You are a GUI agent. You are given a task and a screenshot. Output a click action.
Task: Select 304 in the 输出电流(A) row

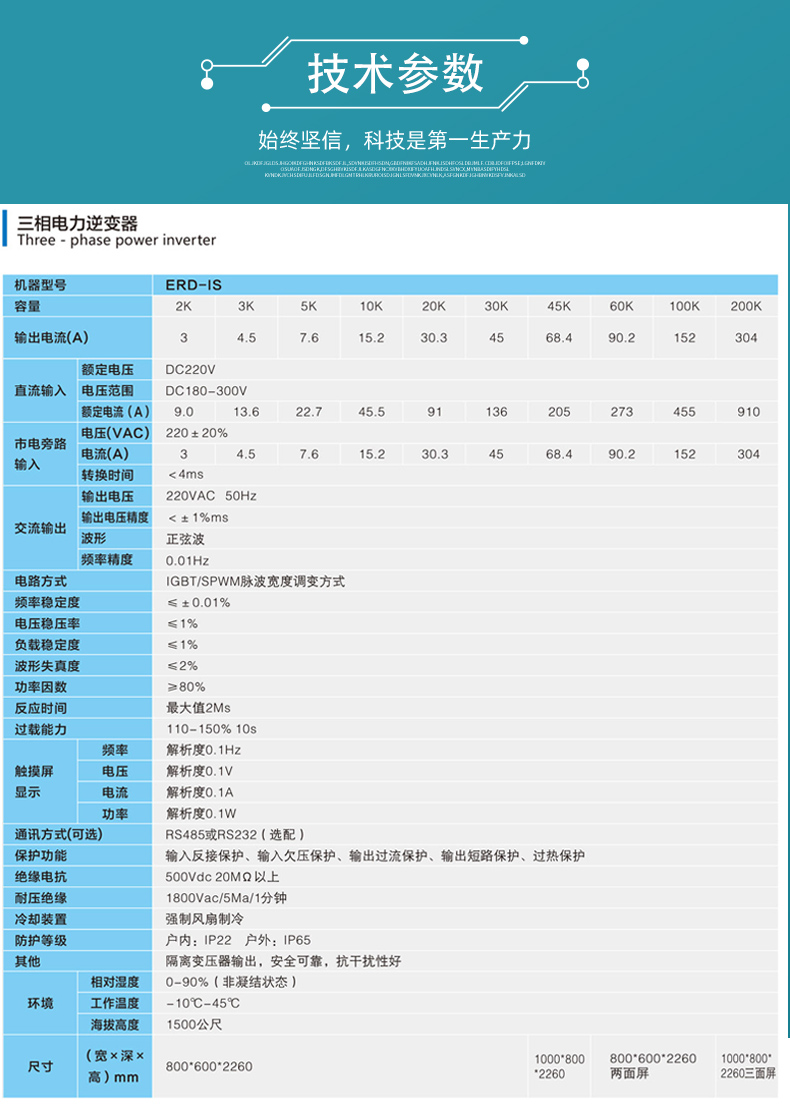746,337
